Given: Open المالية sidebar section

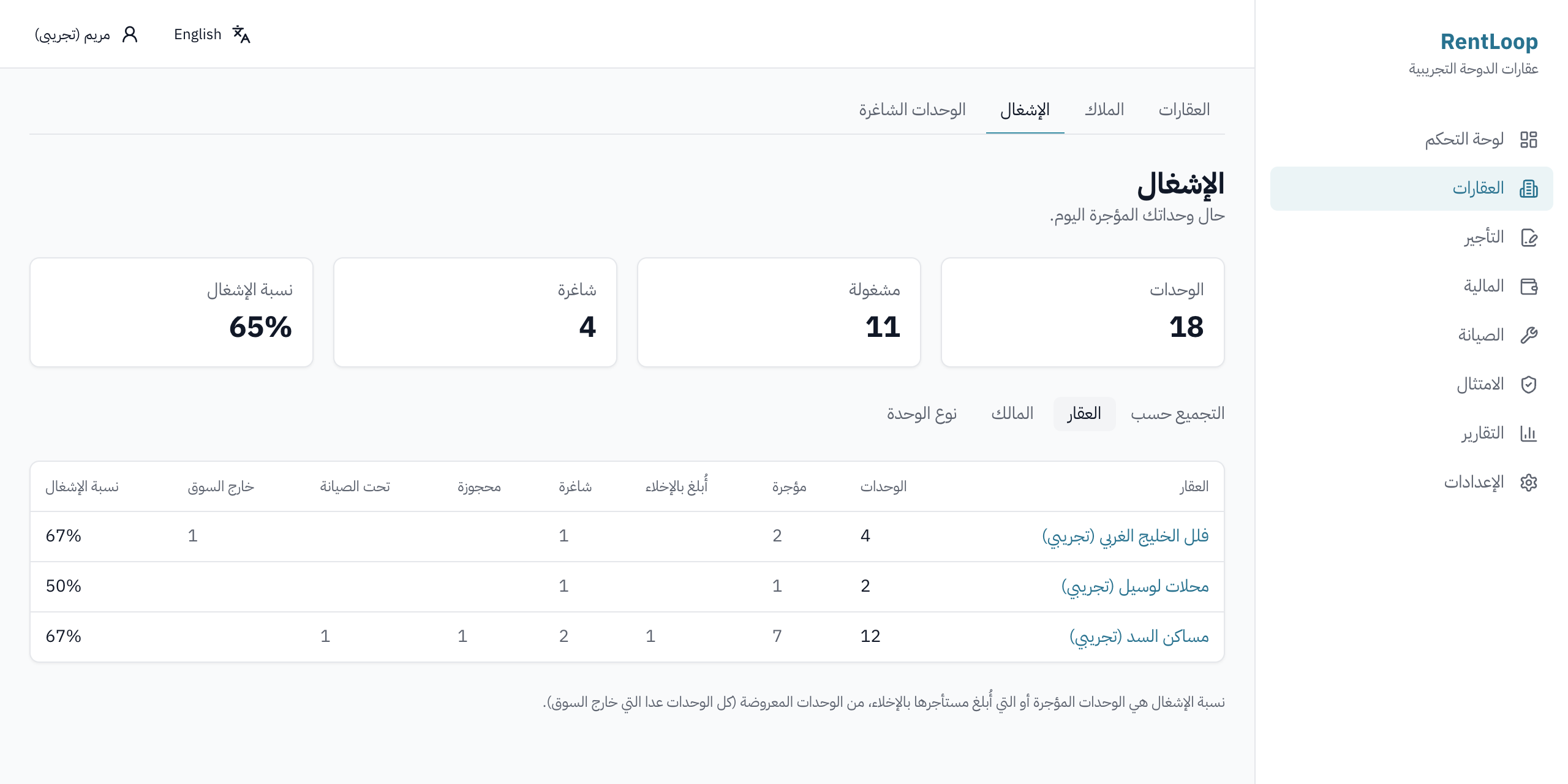Looking at the screenshot, I should 1411,287.
